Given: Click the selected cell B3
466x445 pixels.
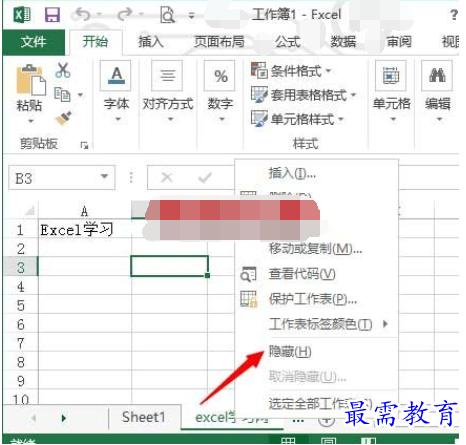Looking at the screenshot, I should pyautogui.click(x=169, y=266).
